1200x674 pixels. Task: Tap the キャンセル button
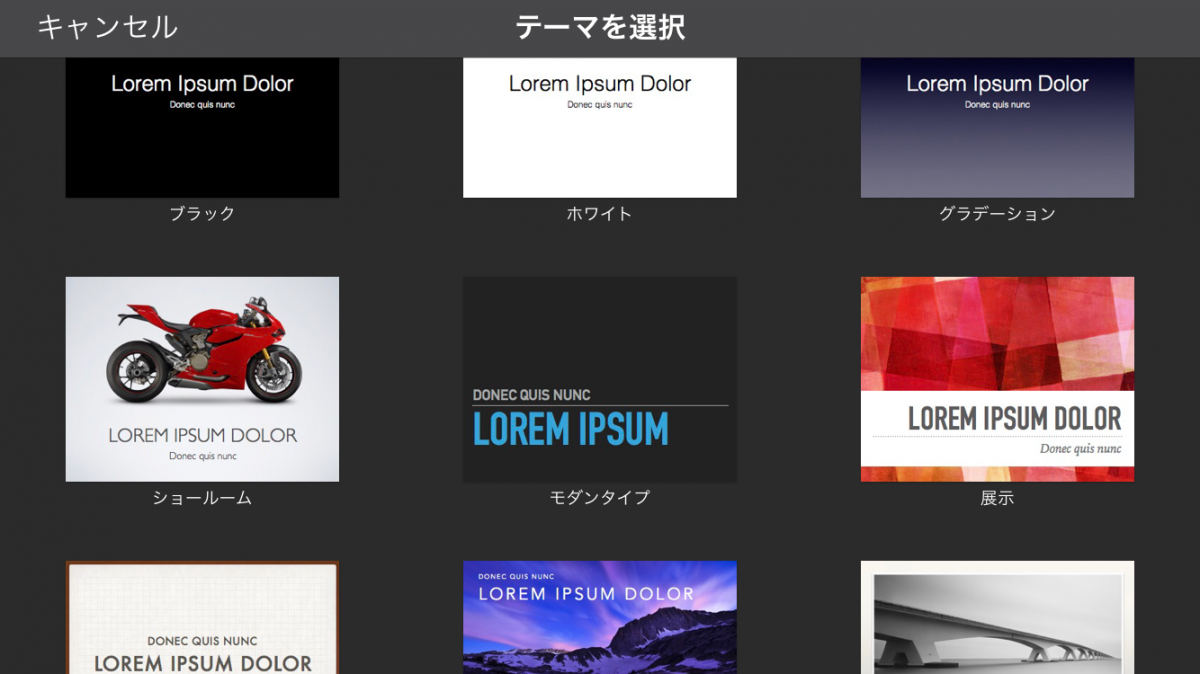(108, 27)
